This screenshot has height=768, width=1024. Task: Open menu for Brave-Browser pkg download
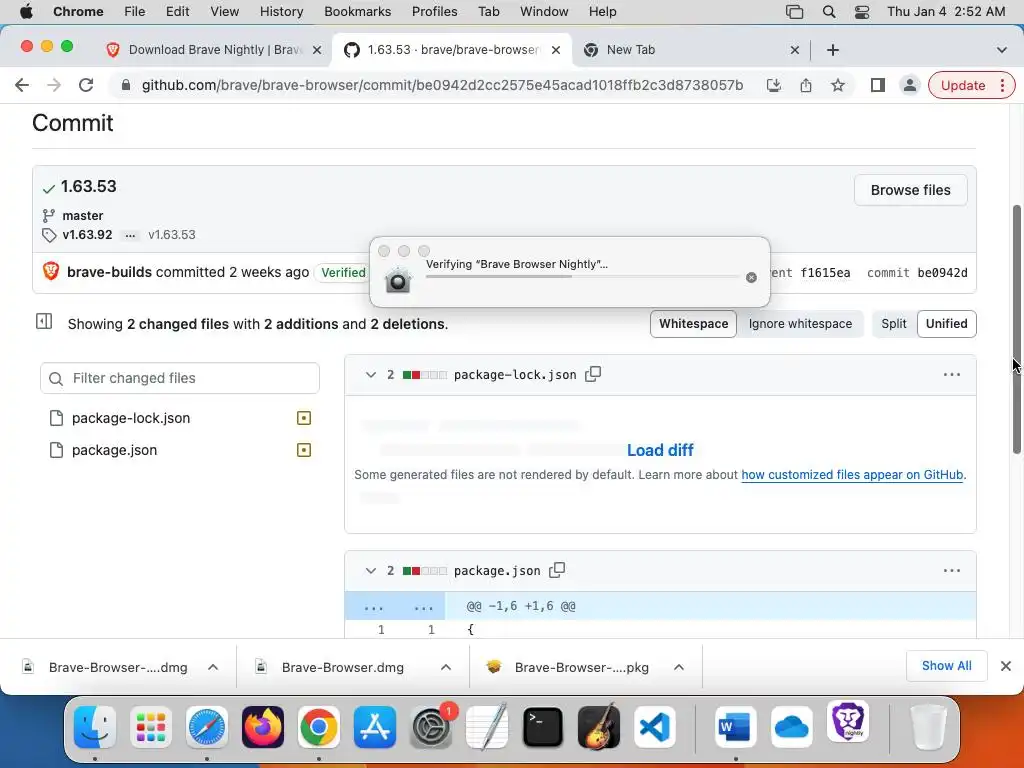[679, 667]
